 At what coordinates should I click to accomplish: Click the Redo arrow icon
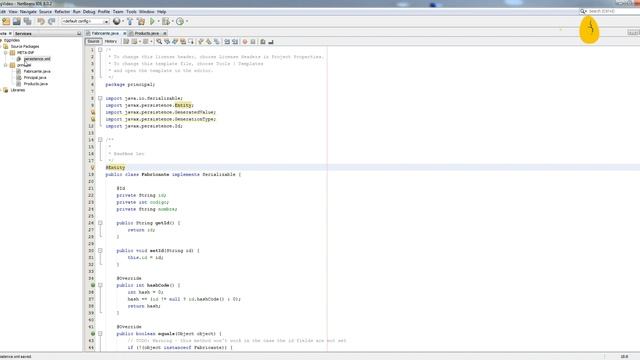click(x=51, y=21)
